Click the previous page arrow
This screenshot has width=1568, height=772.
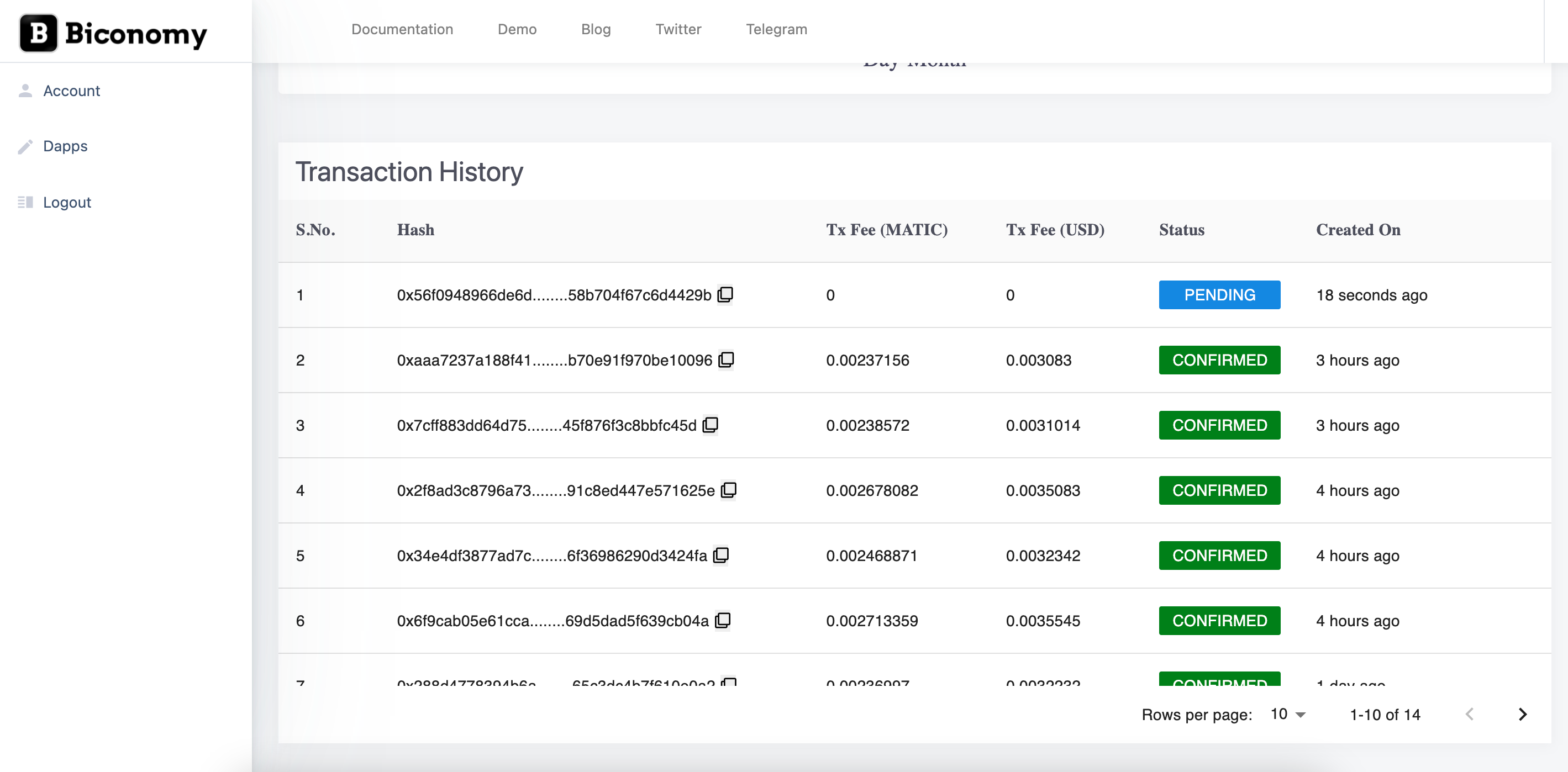coord(1470,714)
